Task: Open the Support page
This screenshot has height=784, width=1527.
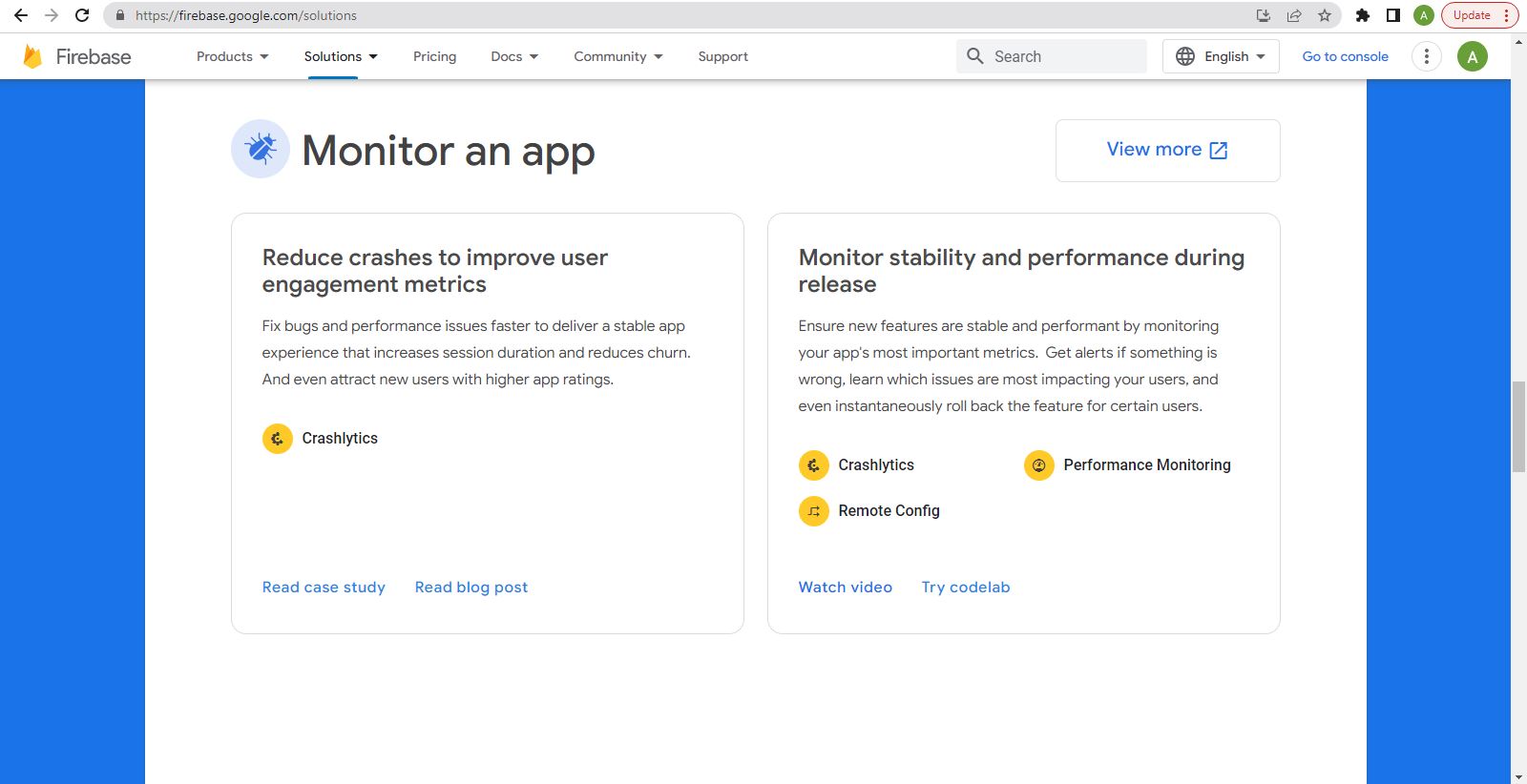Action: coord(722,56)
